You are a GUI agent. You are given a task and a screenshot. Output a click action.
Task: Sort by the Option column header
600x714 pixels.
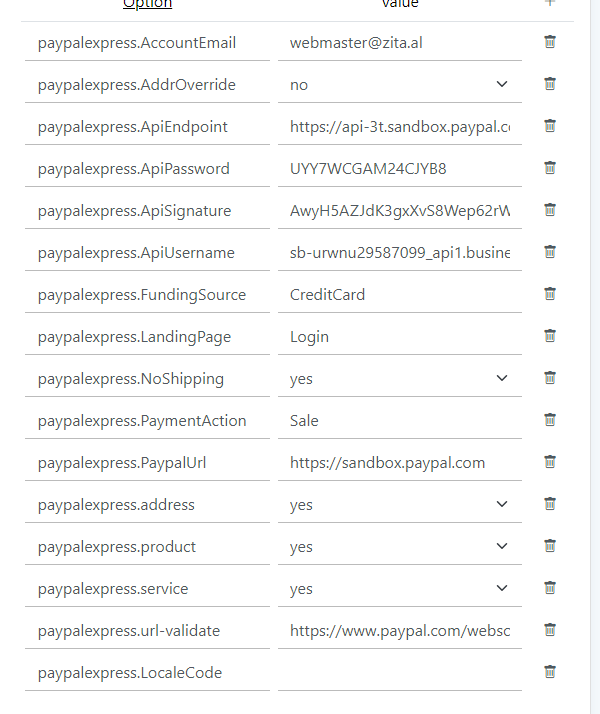point(147,4)
